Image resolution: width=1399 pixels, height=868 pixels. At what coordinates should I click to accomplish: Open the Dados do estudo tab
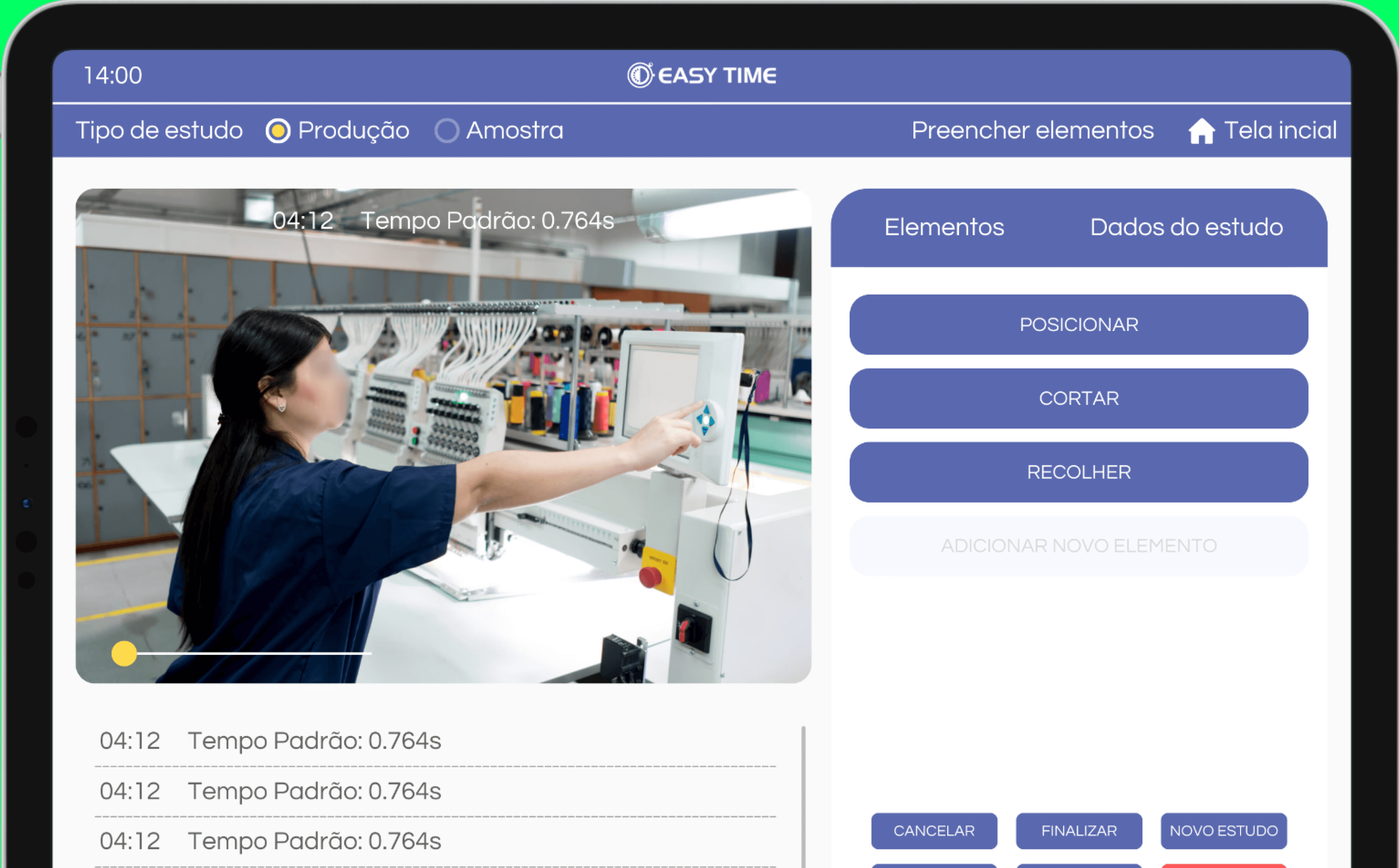point(1186,227)
